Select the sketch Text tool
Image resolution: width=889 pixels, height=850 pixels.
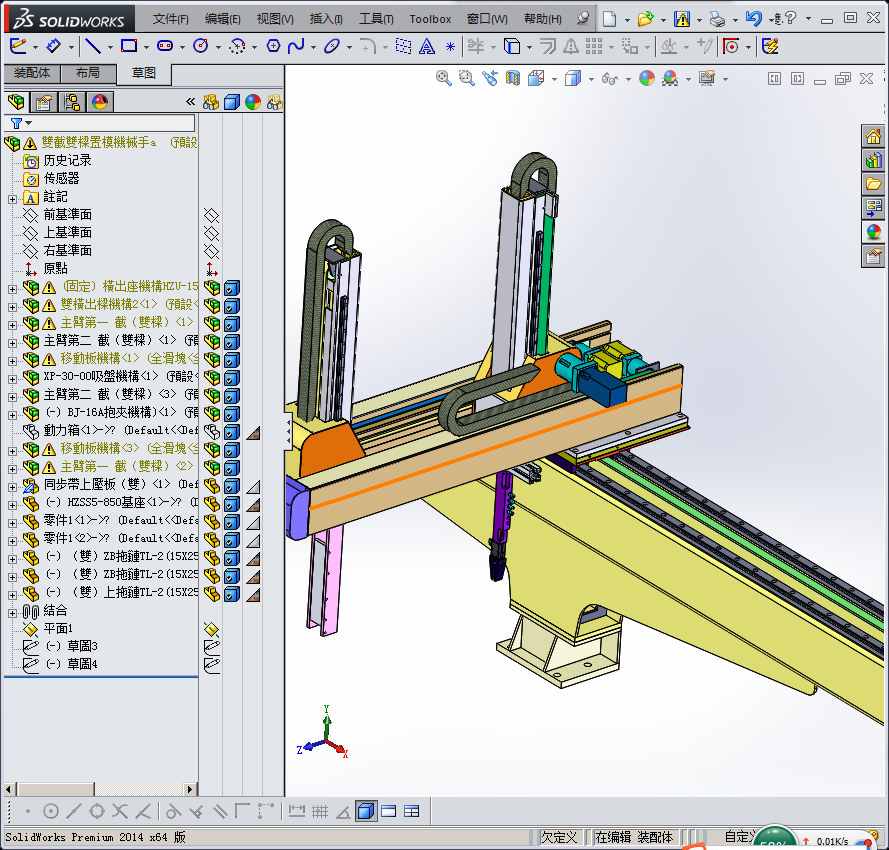click(x=426, y=46)
